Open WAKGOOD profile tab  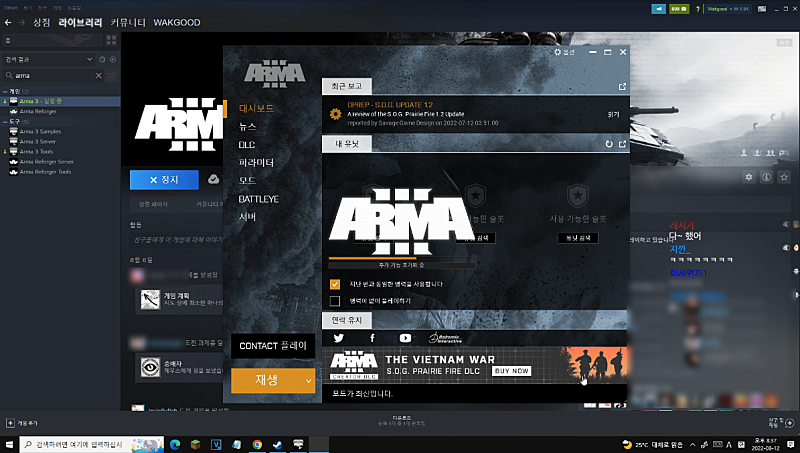(177, 22)
